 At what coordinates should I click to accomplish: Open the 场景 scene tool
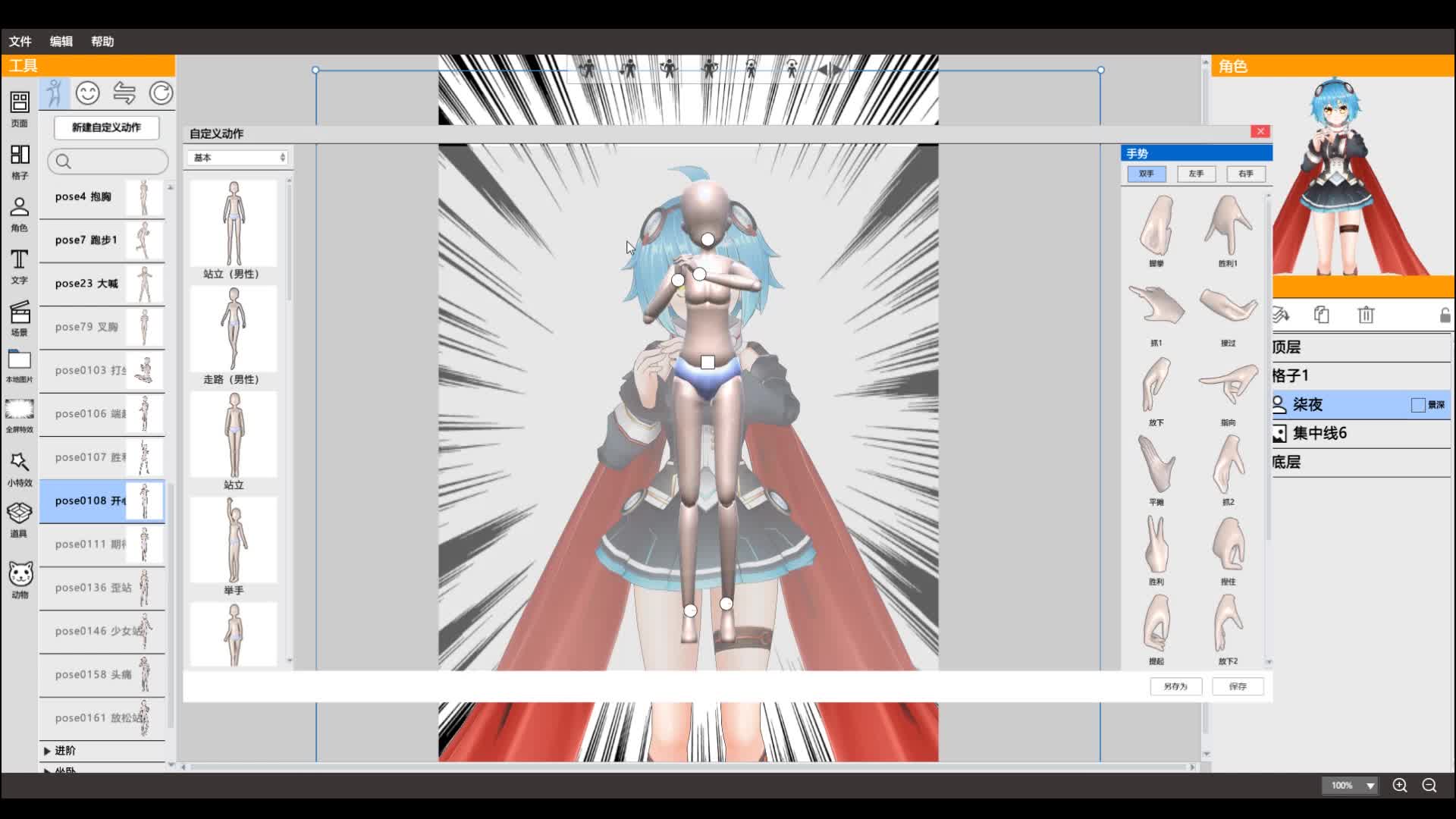(x=20, y=312)
